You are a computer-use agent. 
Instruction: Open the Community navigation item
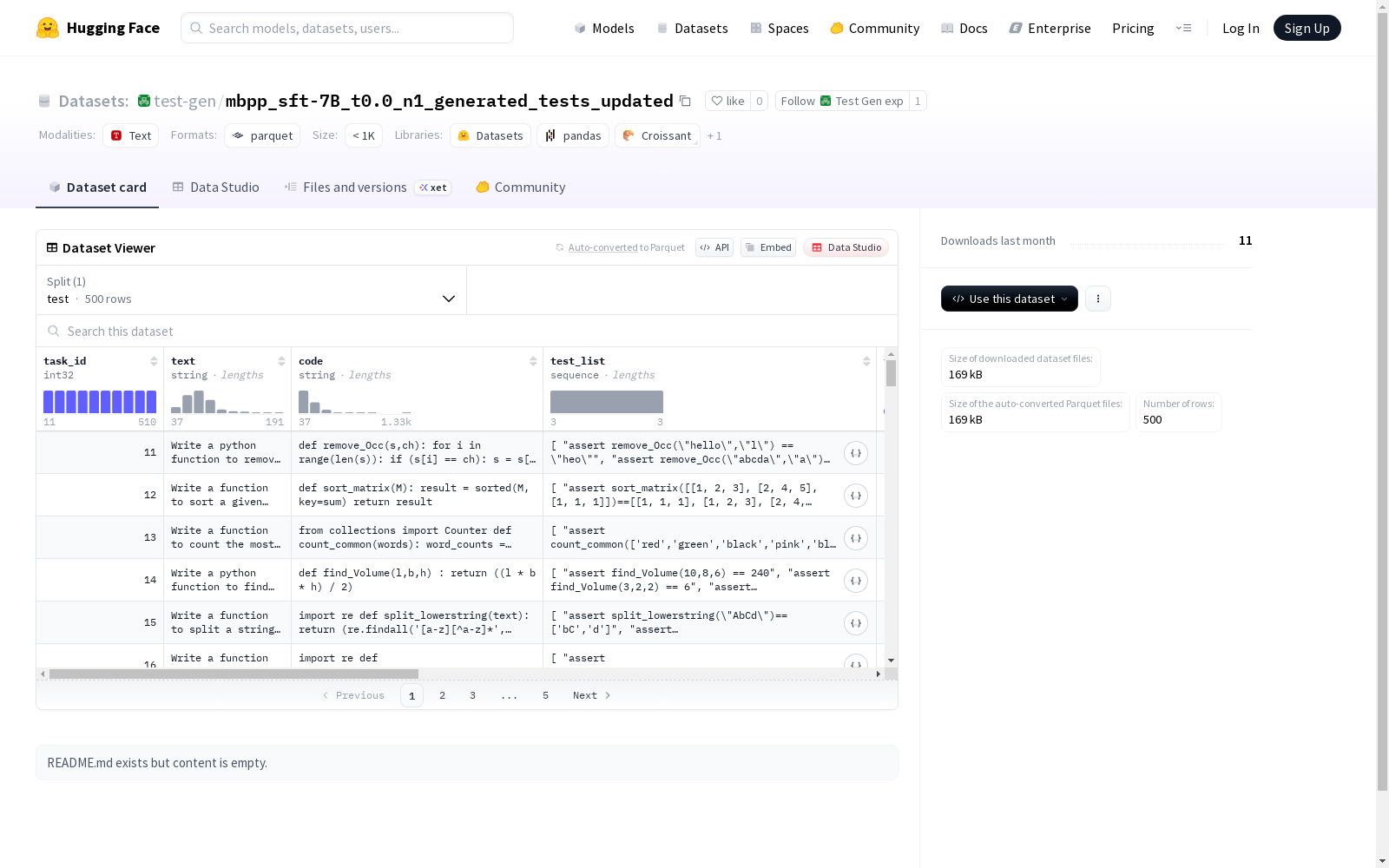click(x=875, y=28)
